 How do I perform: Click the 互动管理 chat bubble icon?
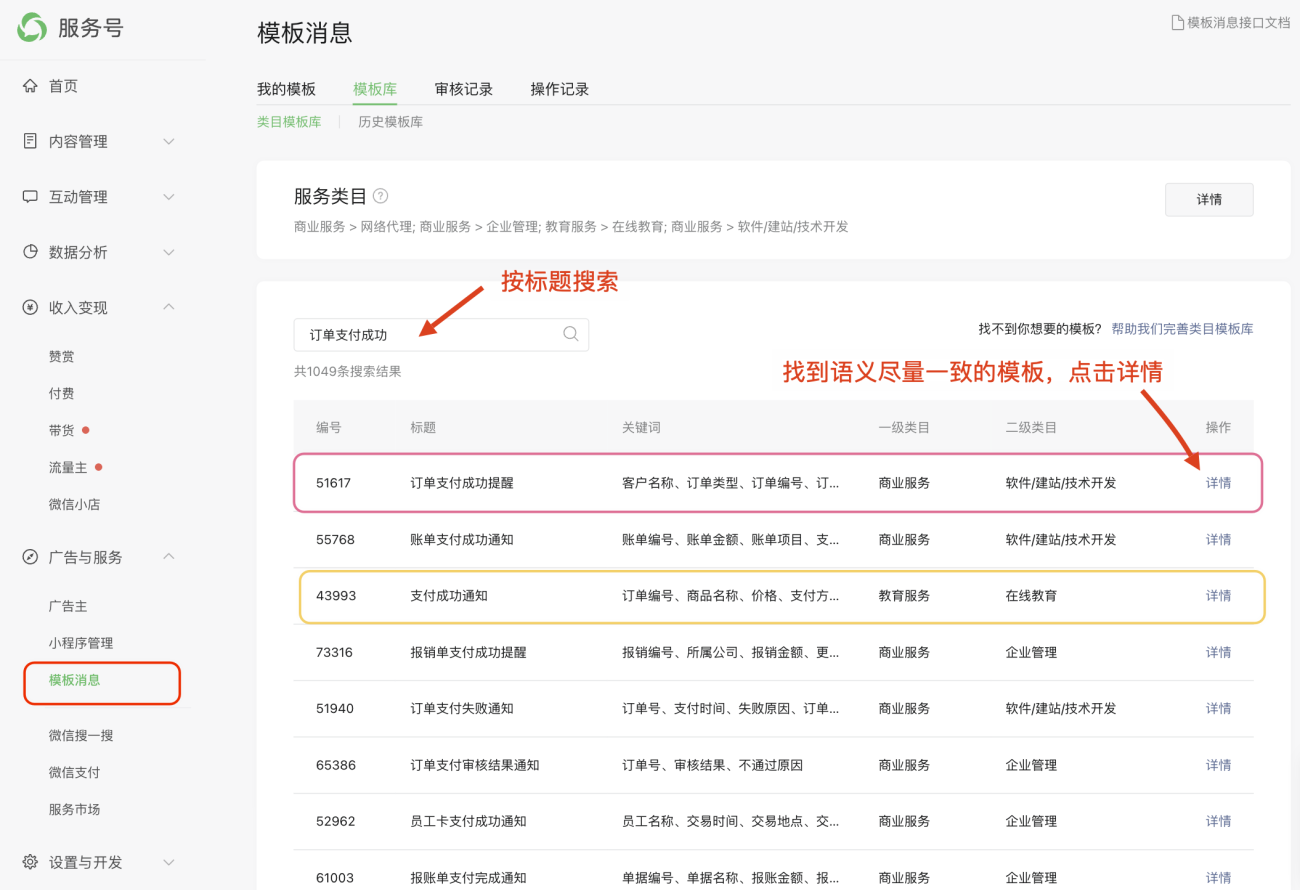[x=31, y=196]
